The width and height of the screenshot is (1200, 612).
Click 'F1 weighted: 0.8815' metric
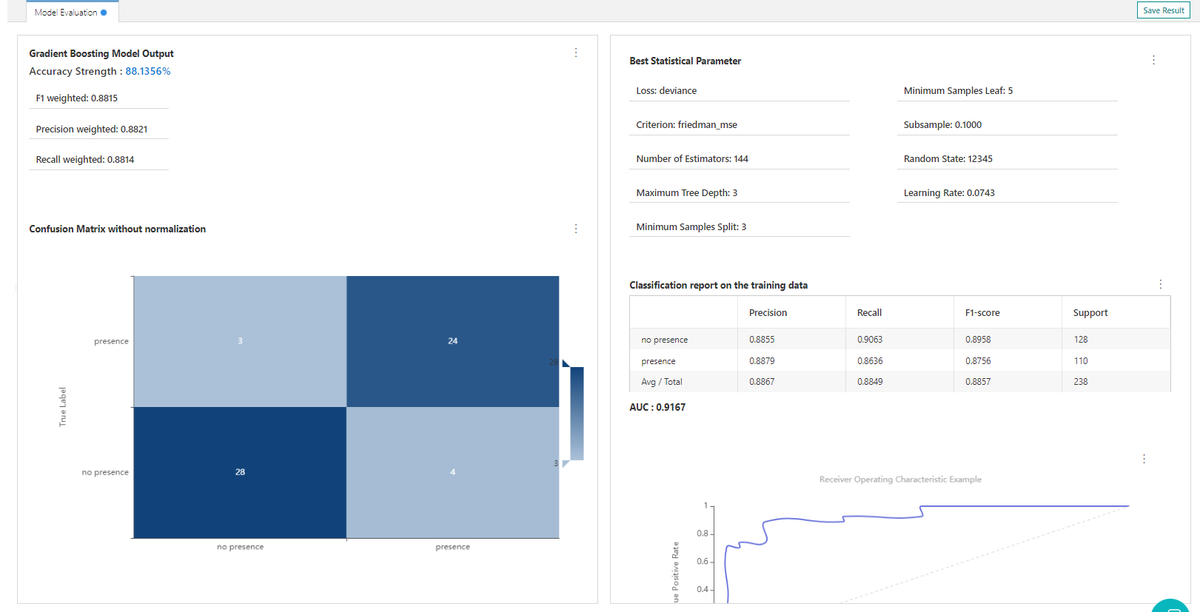(x=76, y=98)
